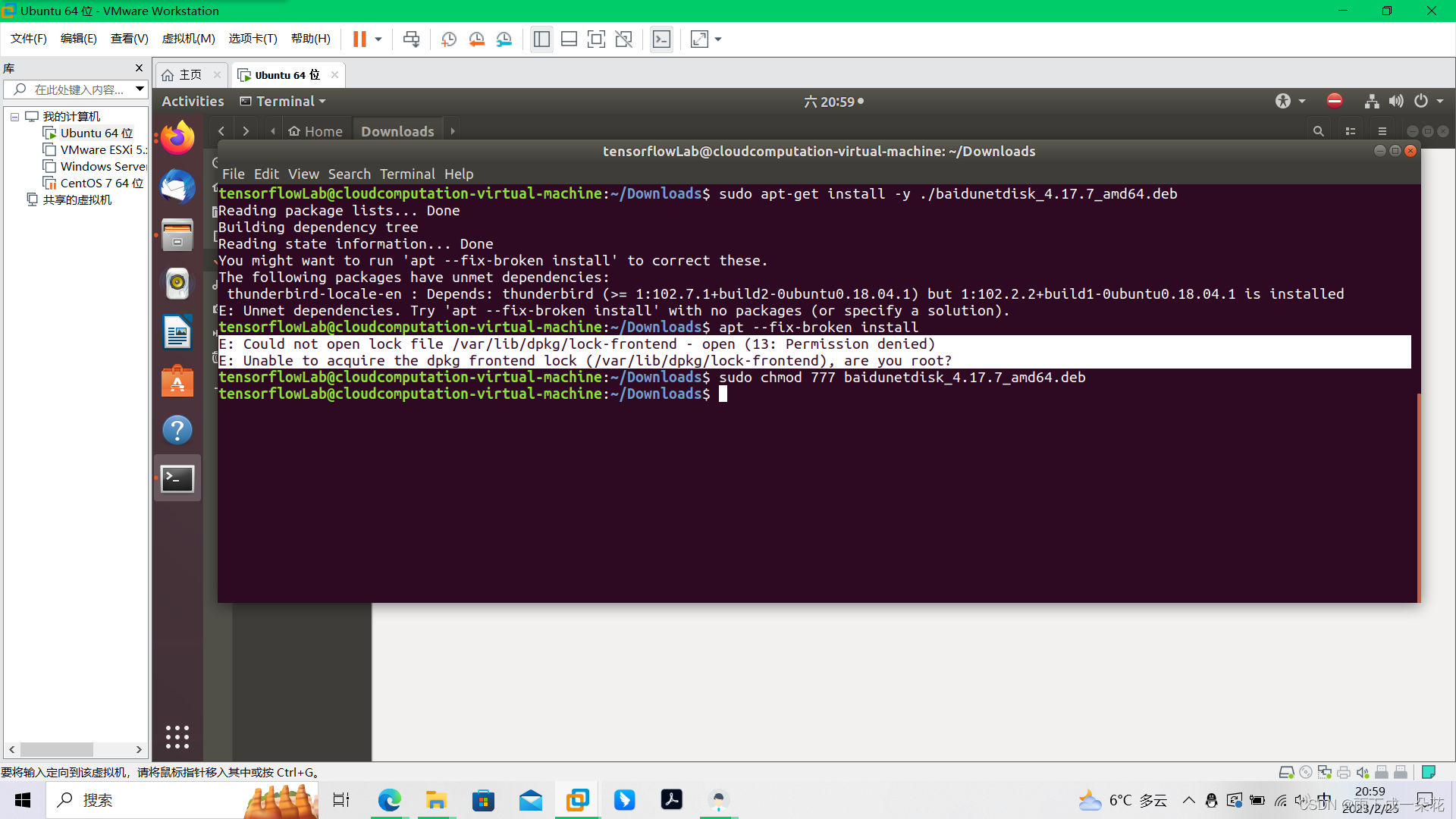Enter full screen mode icon
1456x819 pixels.
[x=596, y=39]
